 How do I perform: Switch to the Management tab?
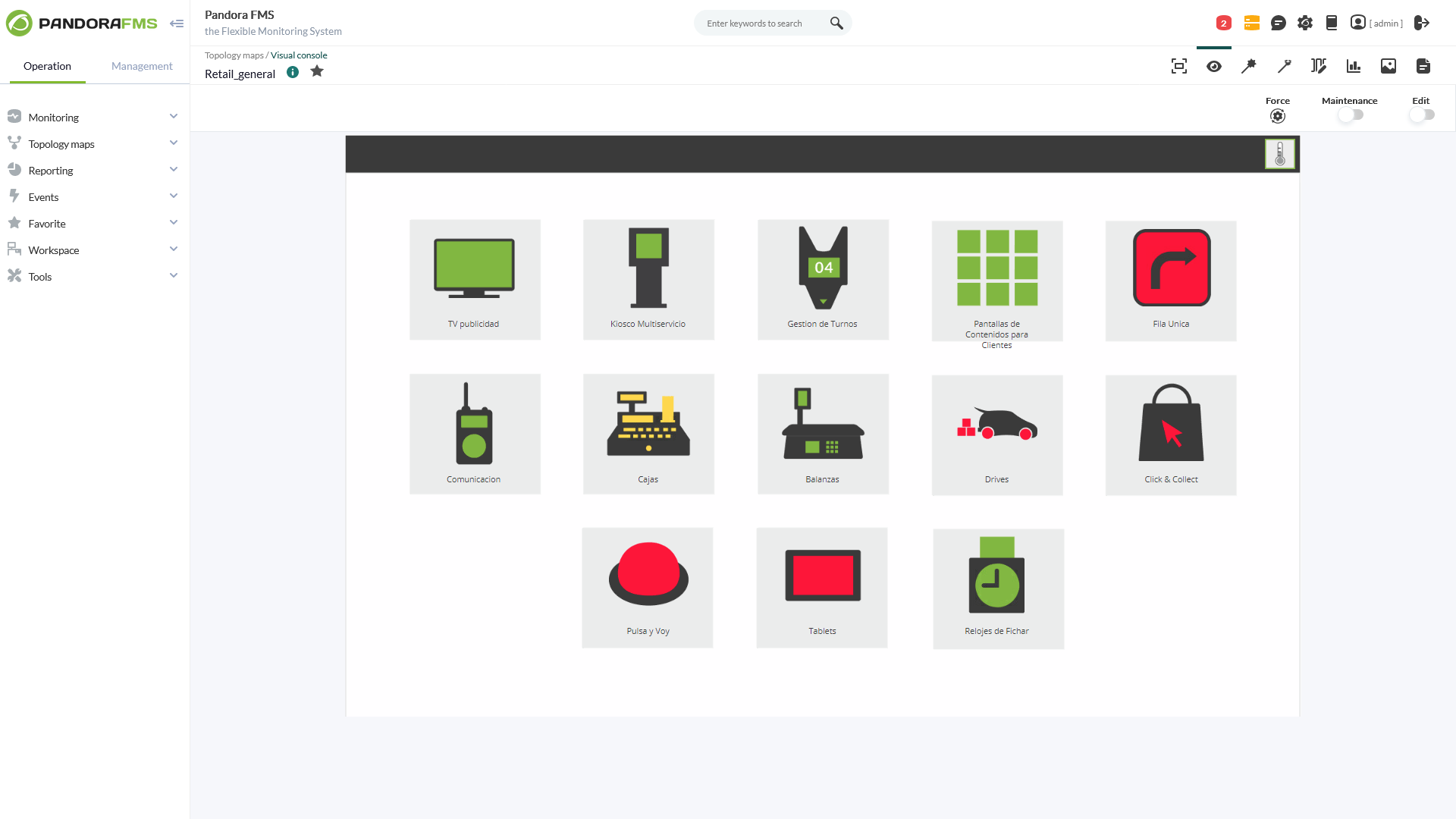point(141,66)
